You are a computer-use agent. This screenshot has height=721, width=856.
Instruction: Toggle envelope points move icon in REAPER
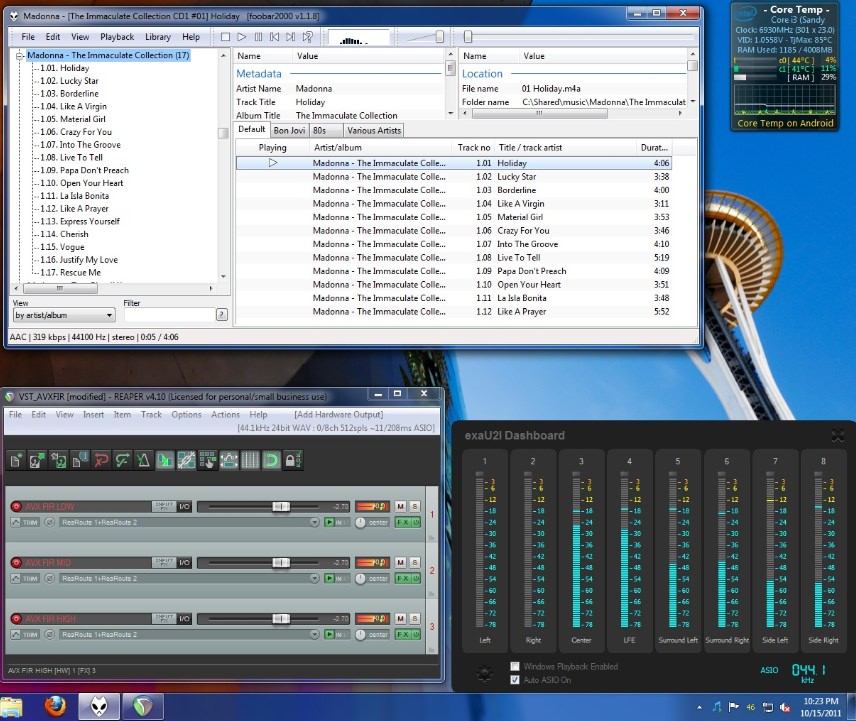[229, 460]
